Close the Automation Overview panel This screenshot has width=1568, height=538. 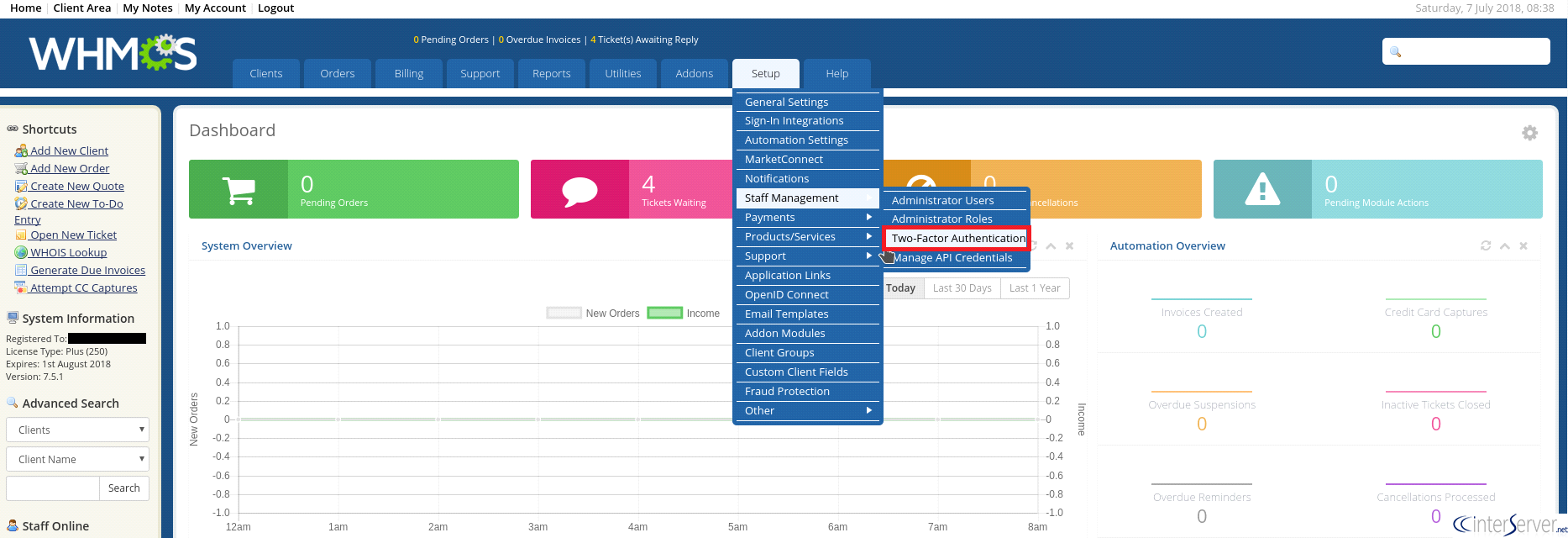pos(1523,245)
